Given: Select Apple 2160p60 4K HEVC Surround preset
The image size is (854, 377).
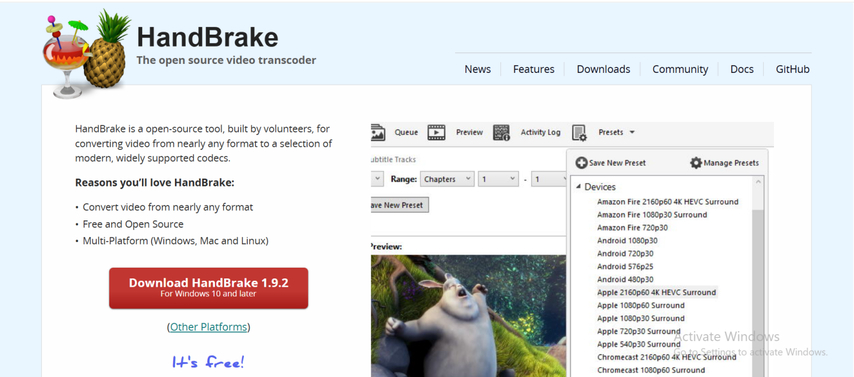Looking at the screenshot, I should 656,293.
